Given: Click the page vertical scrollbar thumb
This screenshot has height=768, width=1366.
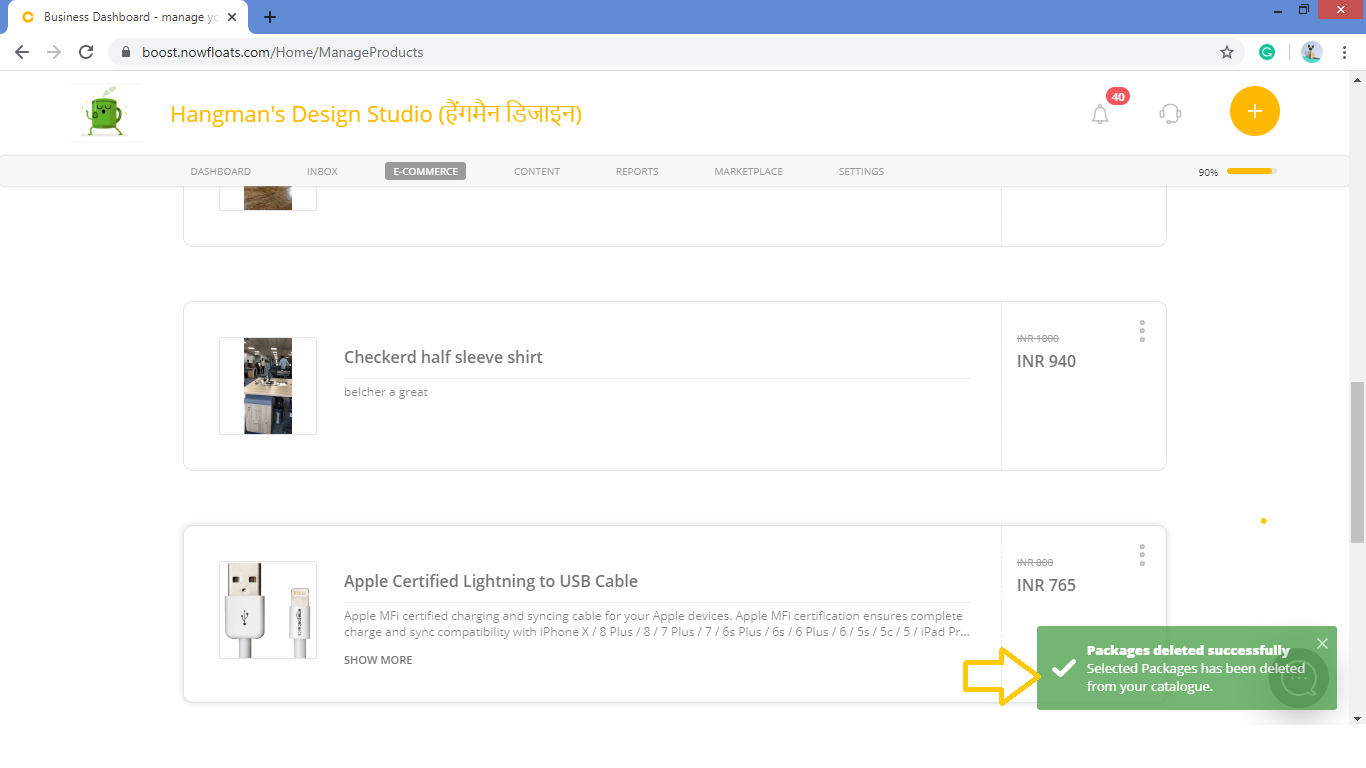Looking at the screenshot, I should click(1357, 462).
